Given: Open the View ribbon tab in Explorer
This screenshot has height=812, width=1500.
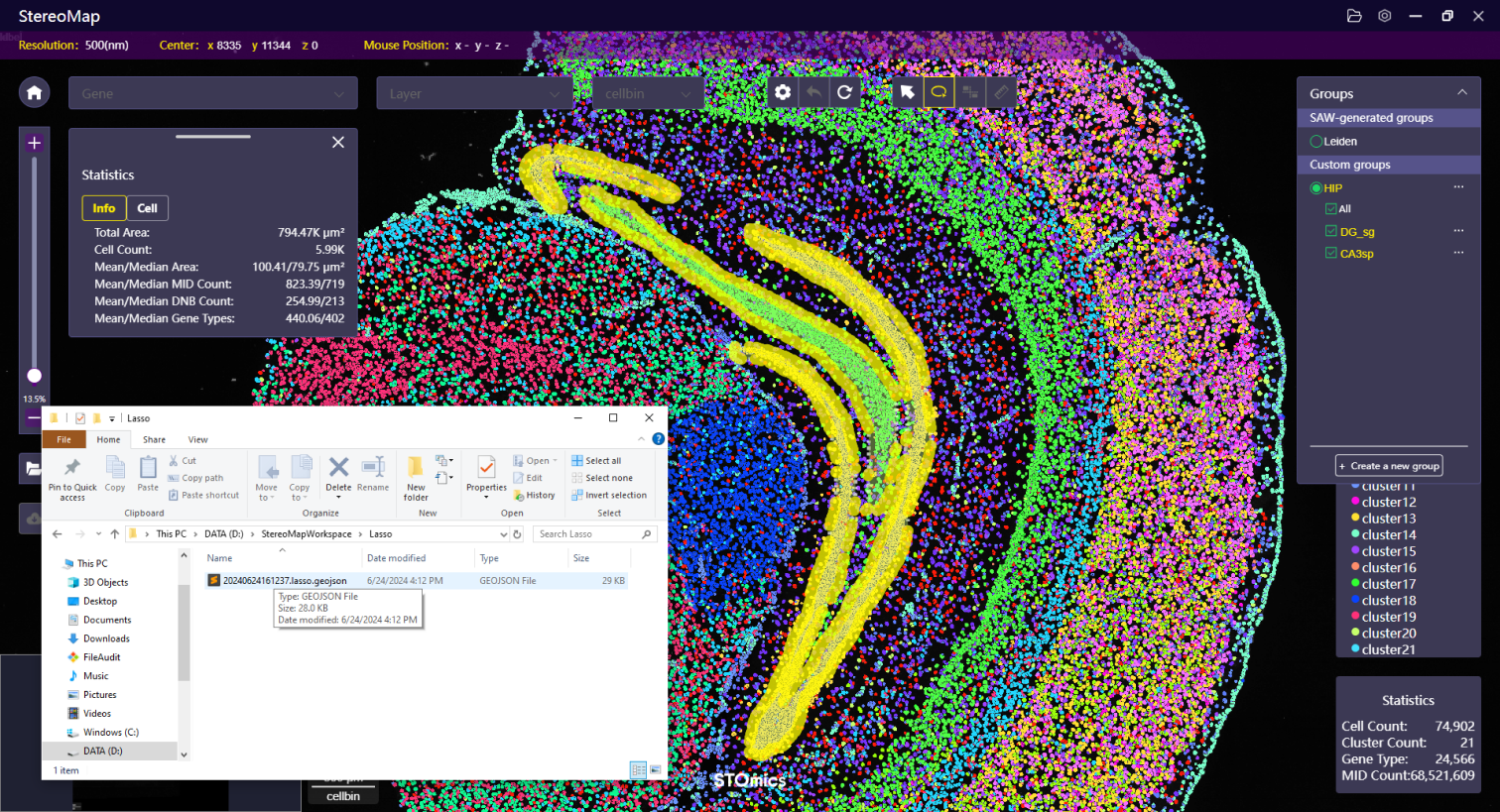Looking at the screenshot, I should point(198,439).
